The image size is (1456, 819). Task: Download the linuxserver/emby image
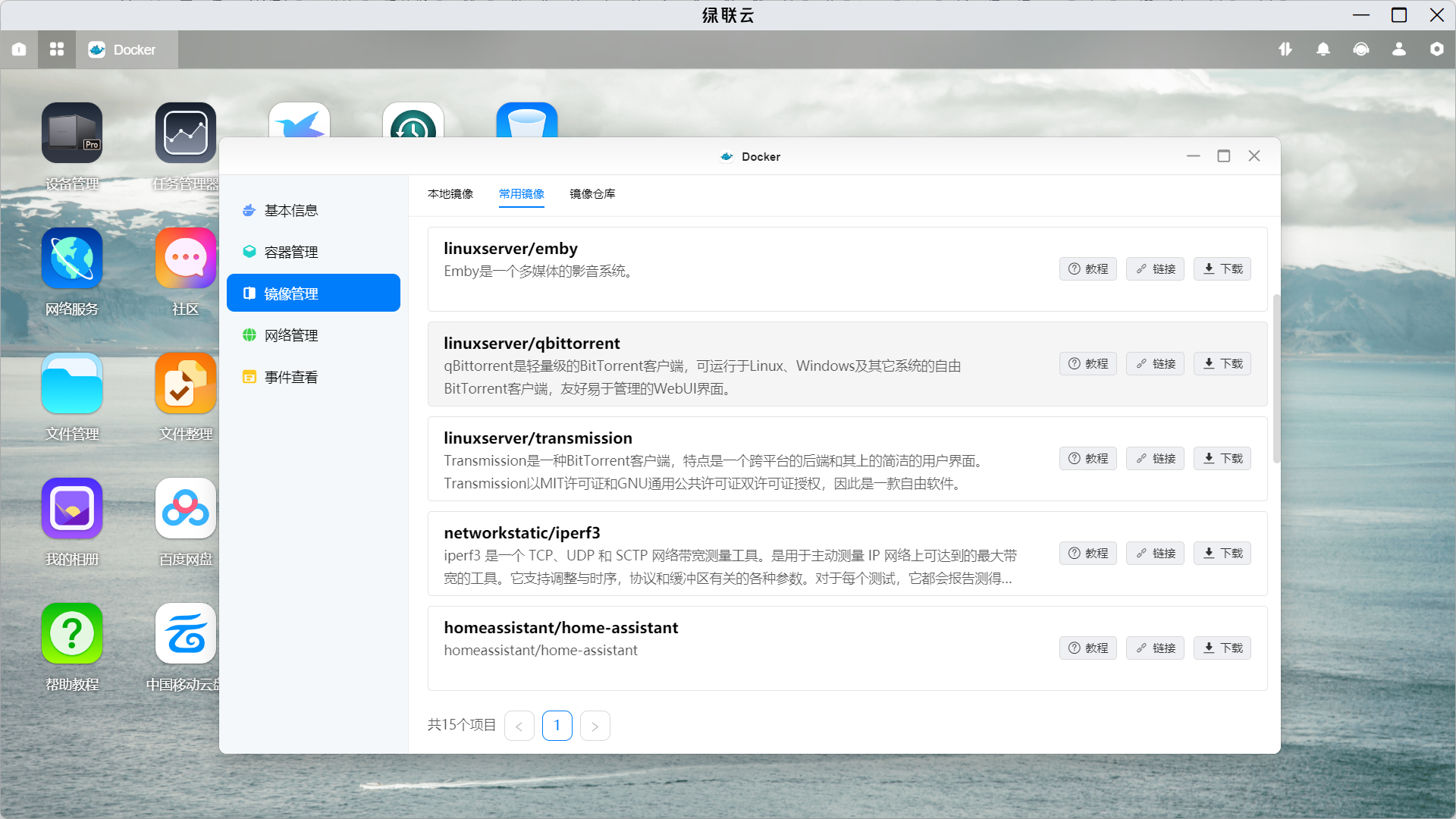pyautogui.click(x=1222, y=269)
